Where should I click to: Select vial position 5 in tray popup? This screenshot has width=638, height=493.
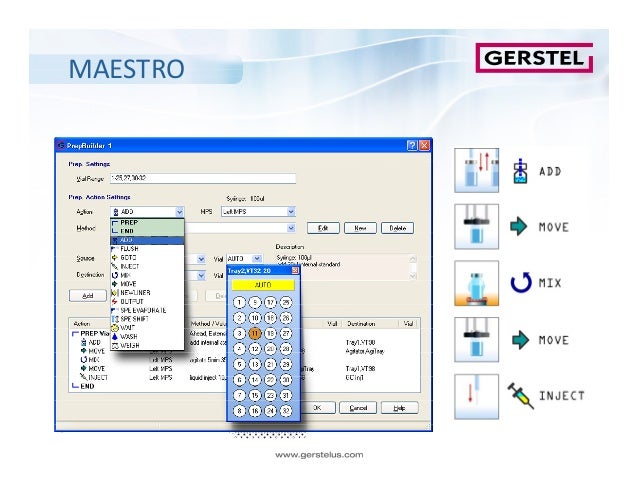click(x=239, y=364)
